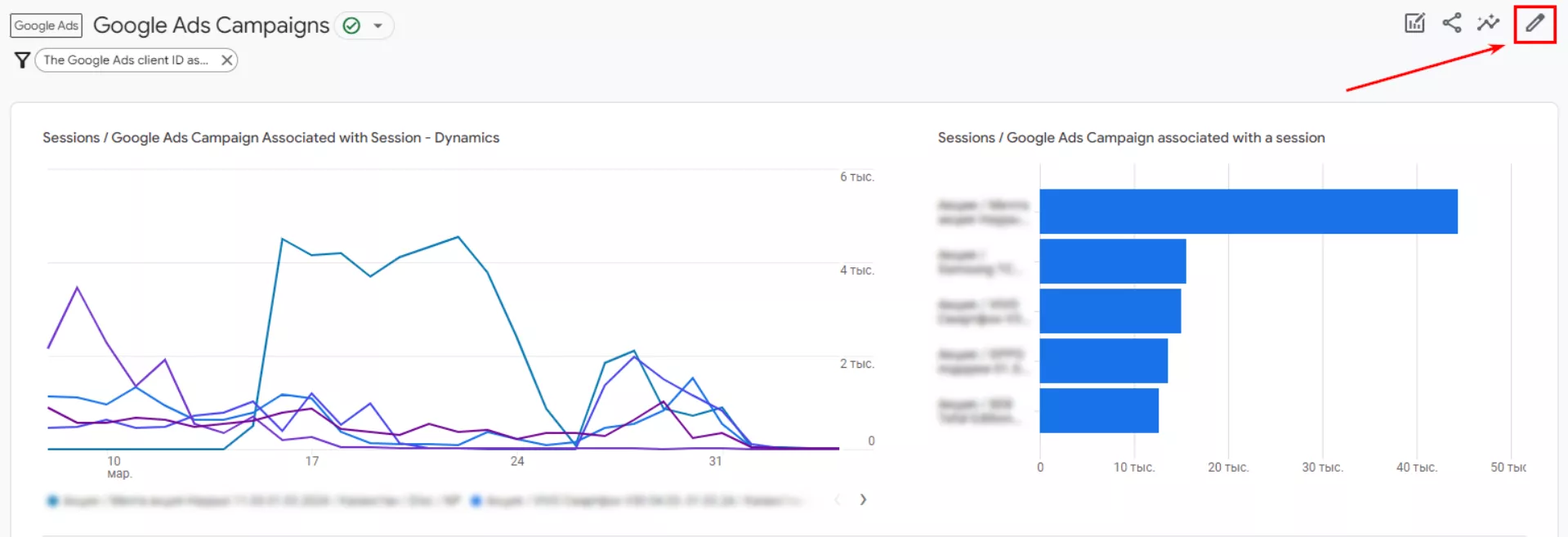This screenshot has width=1568, height=537.
Task: Click the Google Ads Campaigns report title
Action: click(211, 25)
